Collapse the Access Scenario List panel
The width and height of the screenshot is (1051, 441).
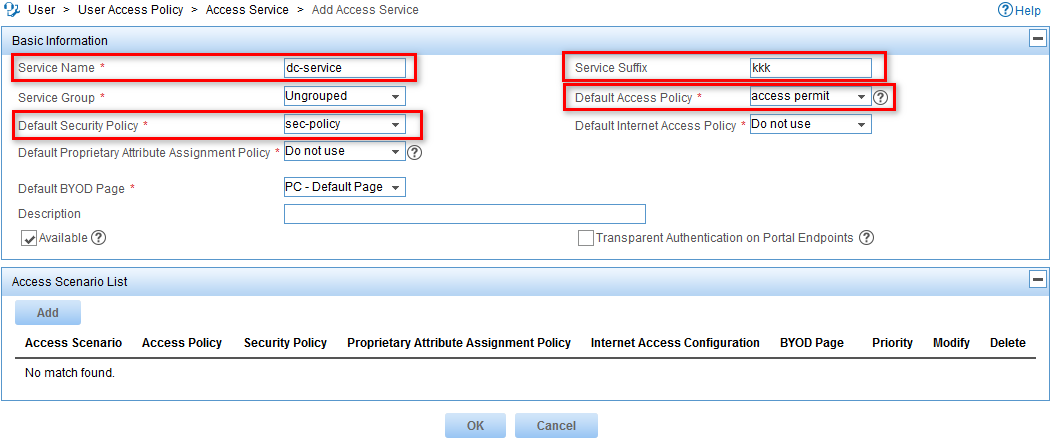tap(1037, 280)
